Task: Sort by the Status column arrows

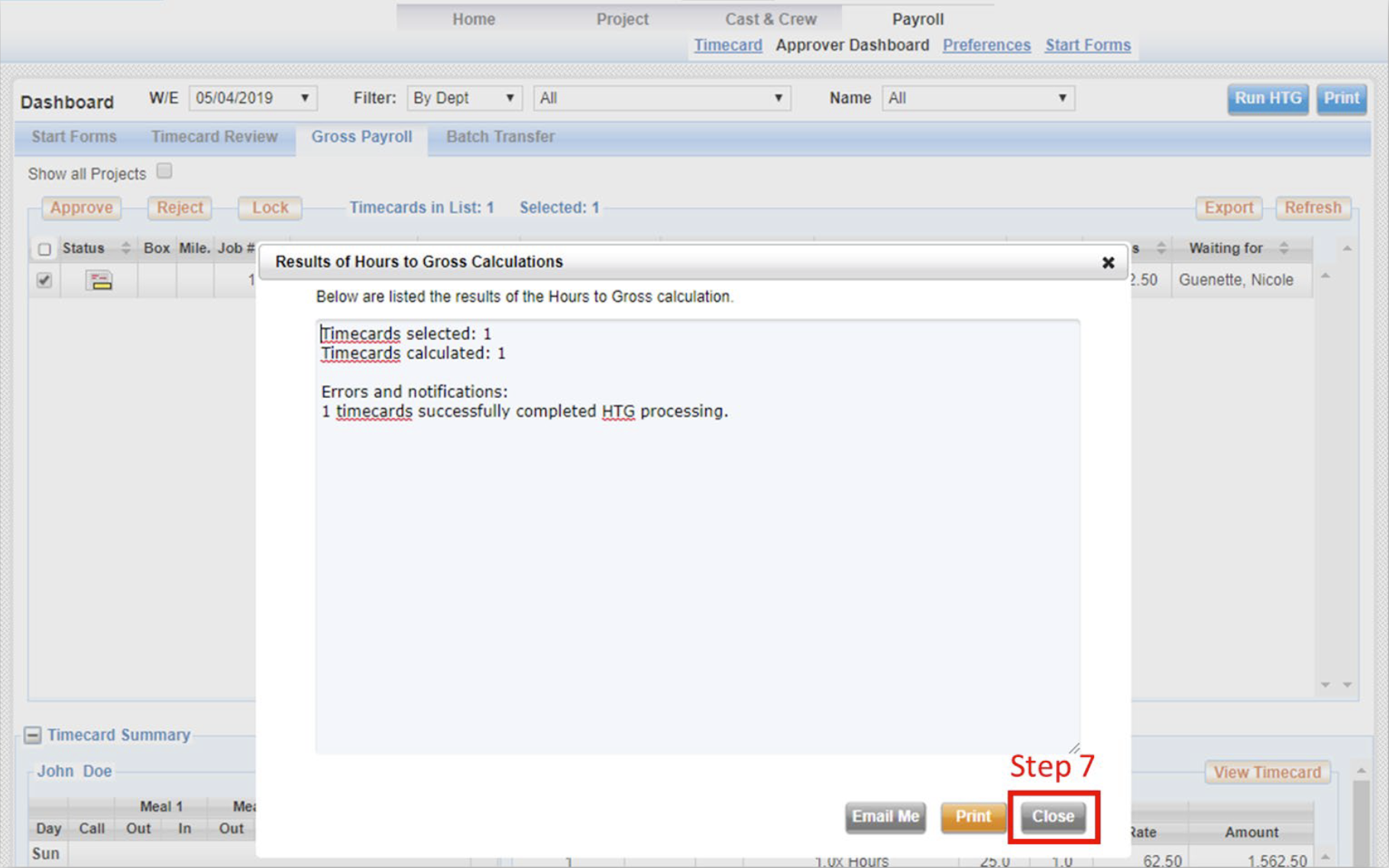Action: point(125,248)
